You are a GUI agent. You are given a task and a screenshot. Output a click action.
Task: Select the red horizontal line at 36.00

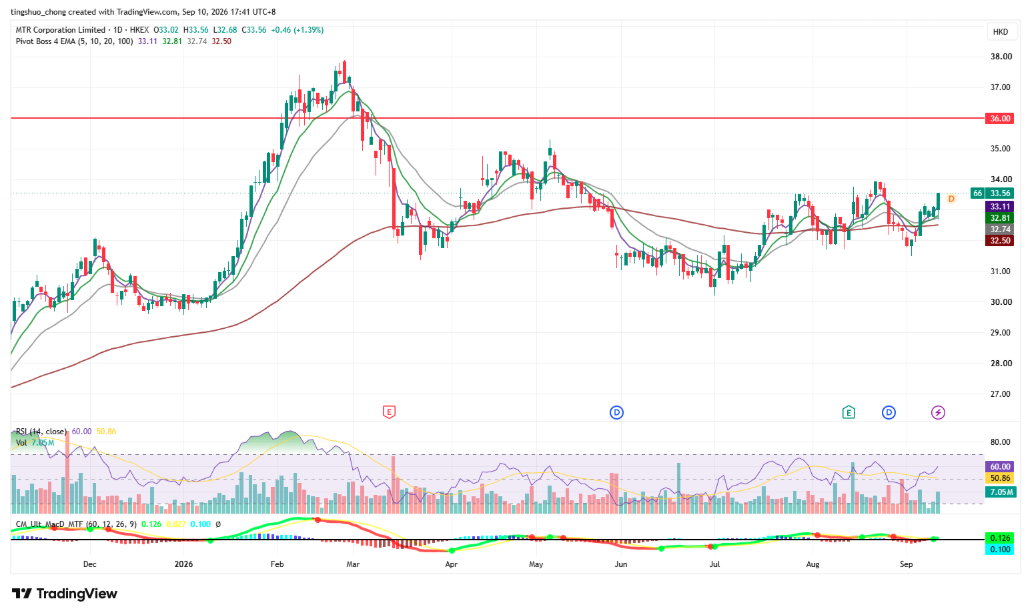click(497, 118)
